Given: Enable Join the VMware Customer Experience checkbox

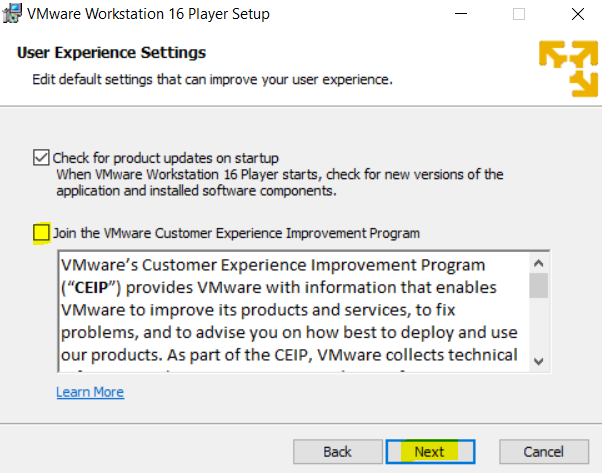Looking at the screenshot, I should 41,233.
